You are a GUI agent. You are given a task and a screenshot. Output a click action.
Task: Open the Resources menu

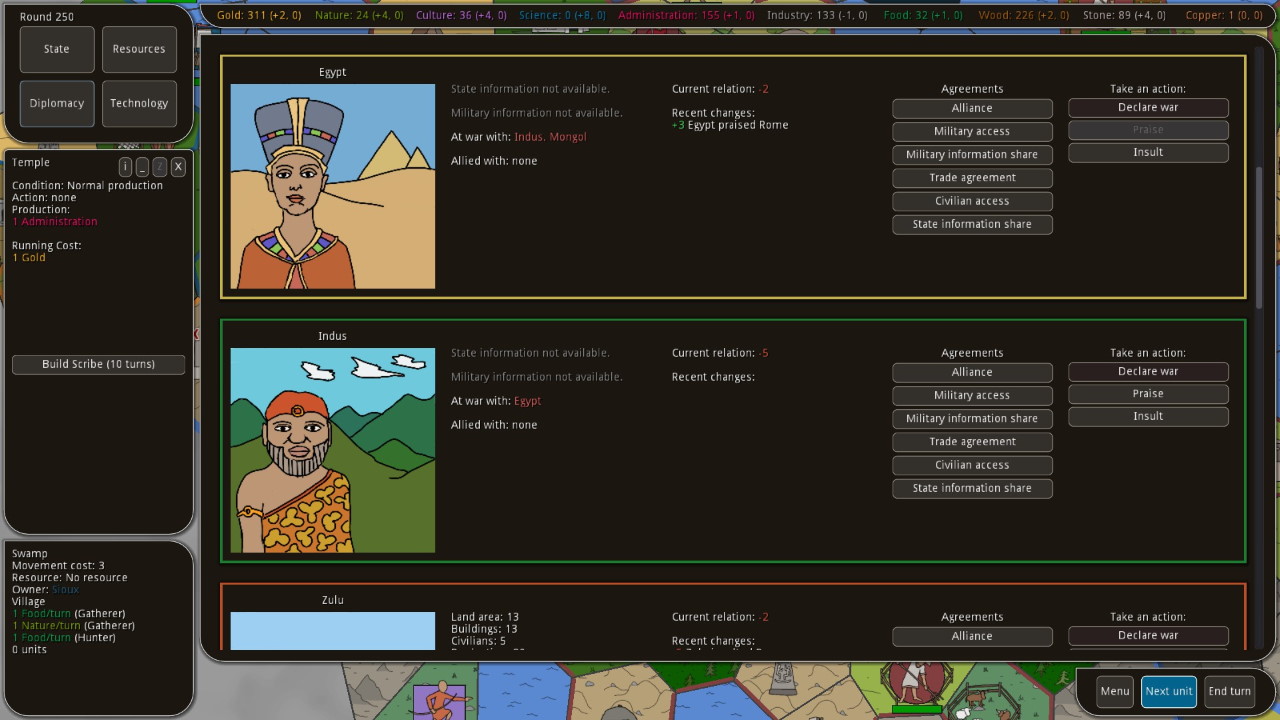(x=139, y=49)
